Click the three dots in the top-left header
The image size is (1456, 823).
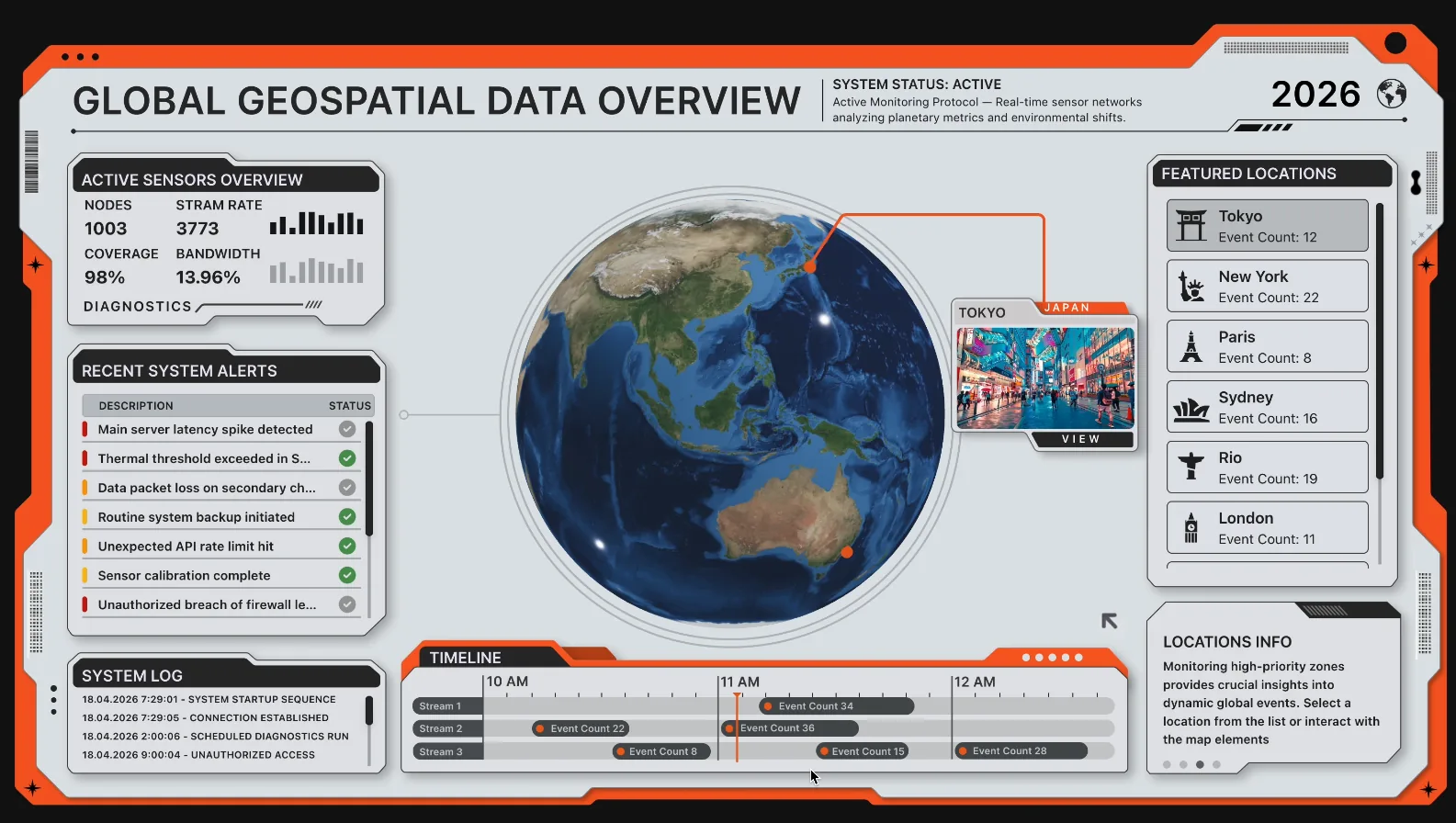(x=80, y=57)
